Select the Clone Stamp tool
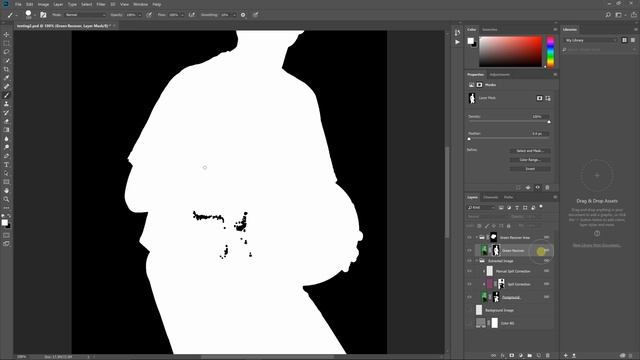This screenshot has height=360, width=640. 6,104
